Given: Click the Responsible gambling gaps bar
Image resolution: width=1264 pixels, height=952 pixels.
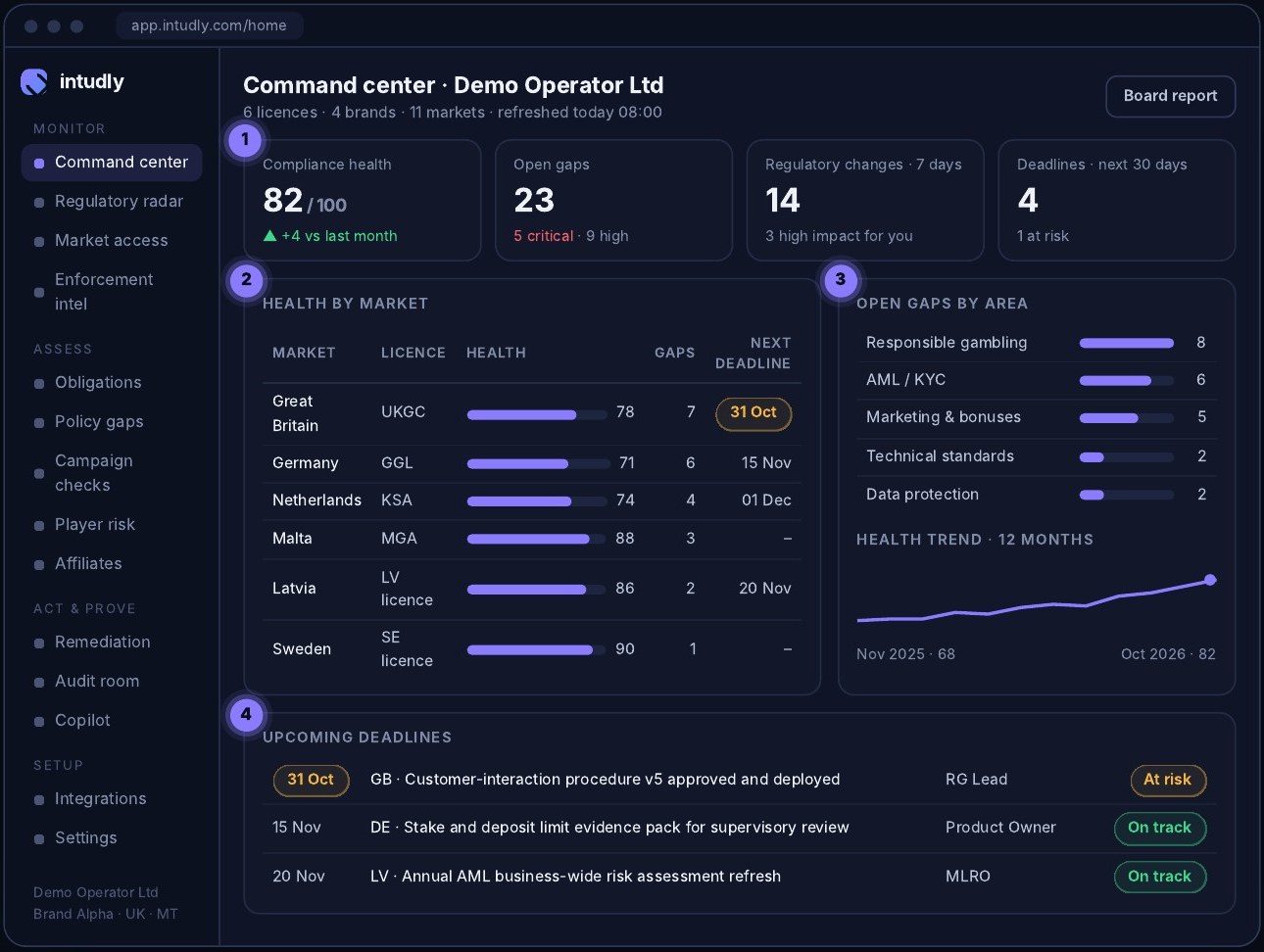Looking at the screenshot, I should point(1126,343).
